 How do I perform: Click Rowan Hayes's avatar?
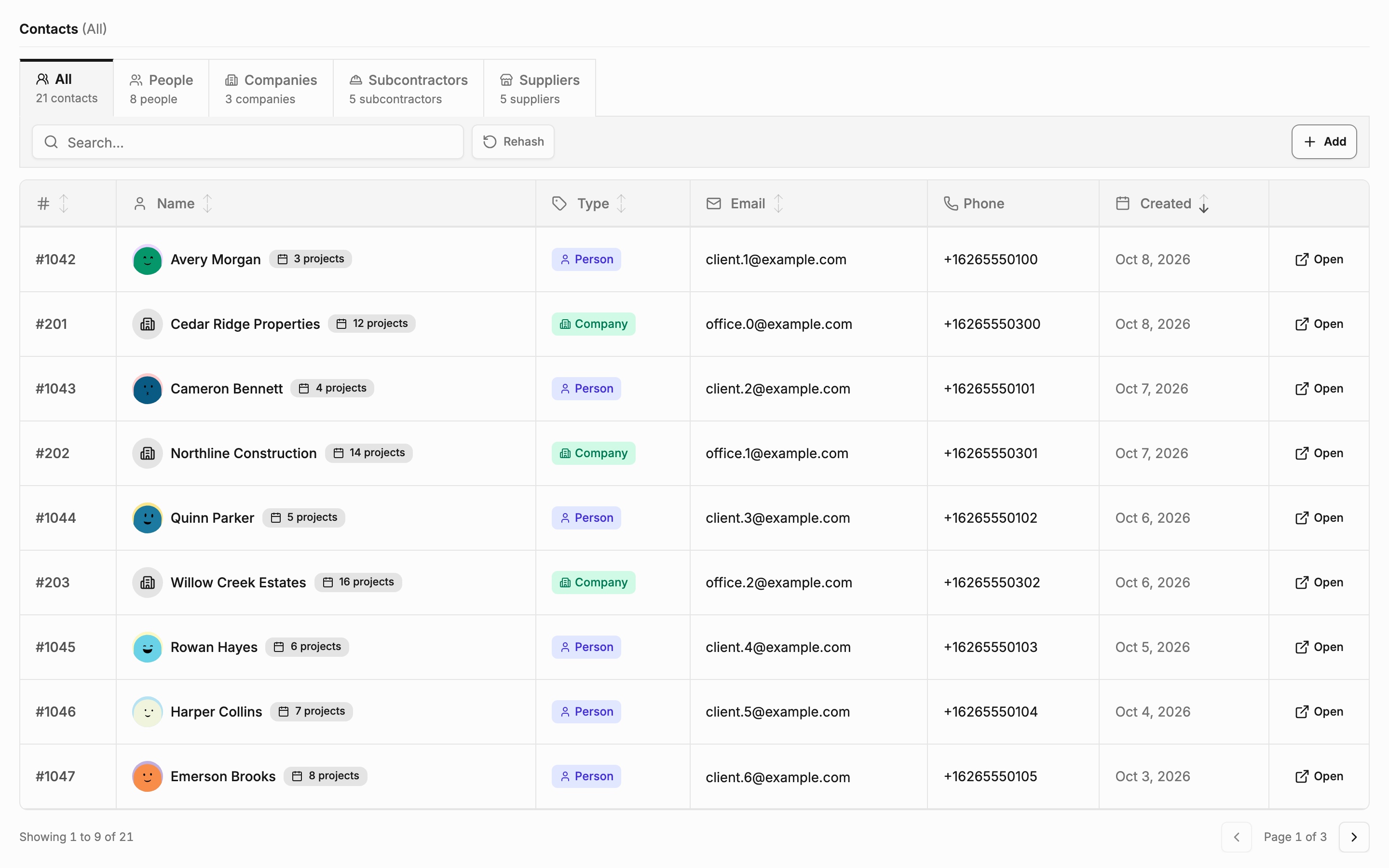[148, 648]
